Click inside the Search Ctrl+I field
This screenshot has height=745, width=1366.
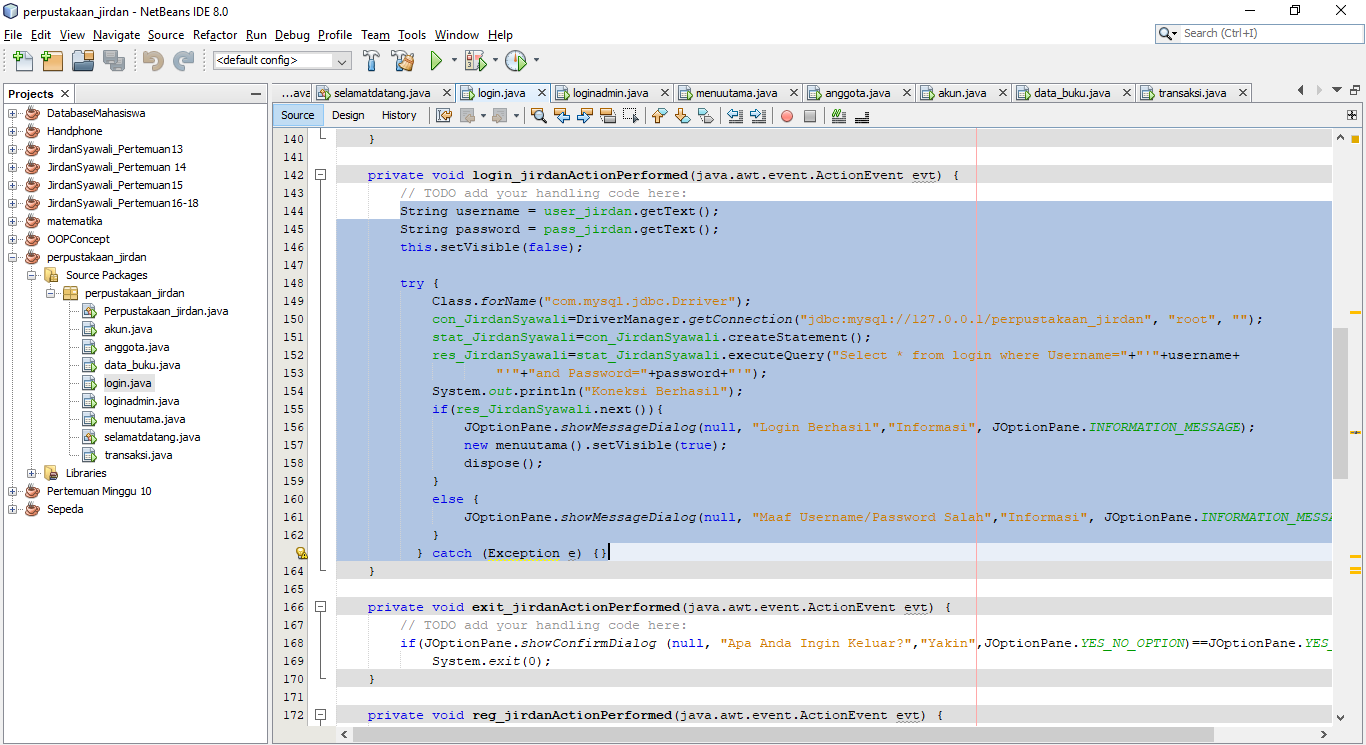click(x=1255, y=32)
